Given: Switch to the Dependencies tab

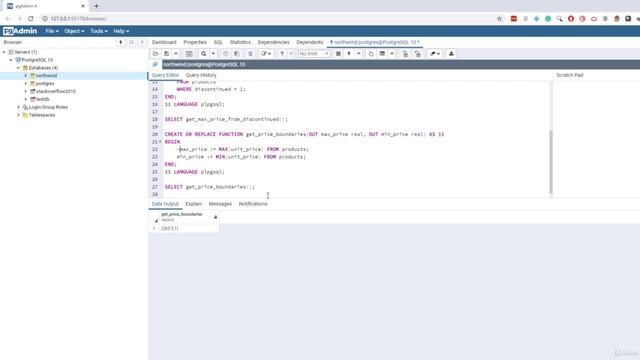Looking at the screenshot, I should [273, 42].
